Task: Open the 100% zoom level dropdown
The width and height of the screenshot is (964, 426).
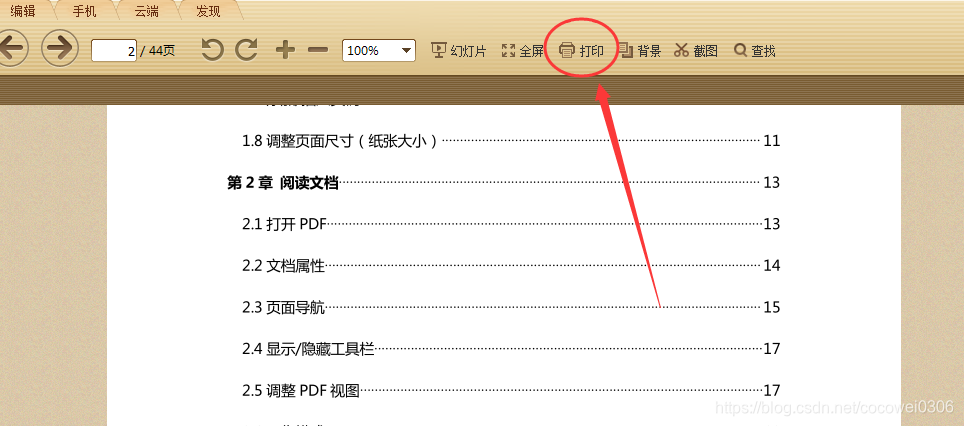Action: pos(379,50)
